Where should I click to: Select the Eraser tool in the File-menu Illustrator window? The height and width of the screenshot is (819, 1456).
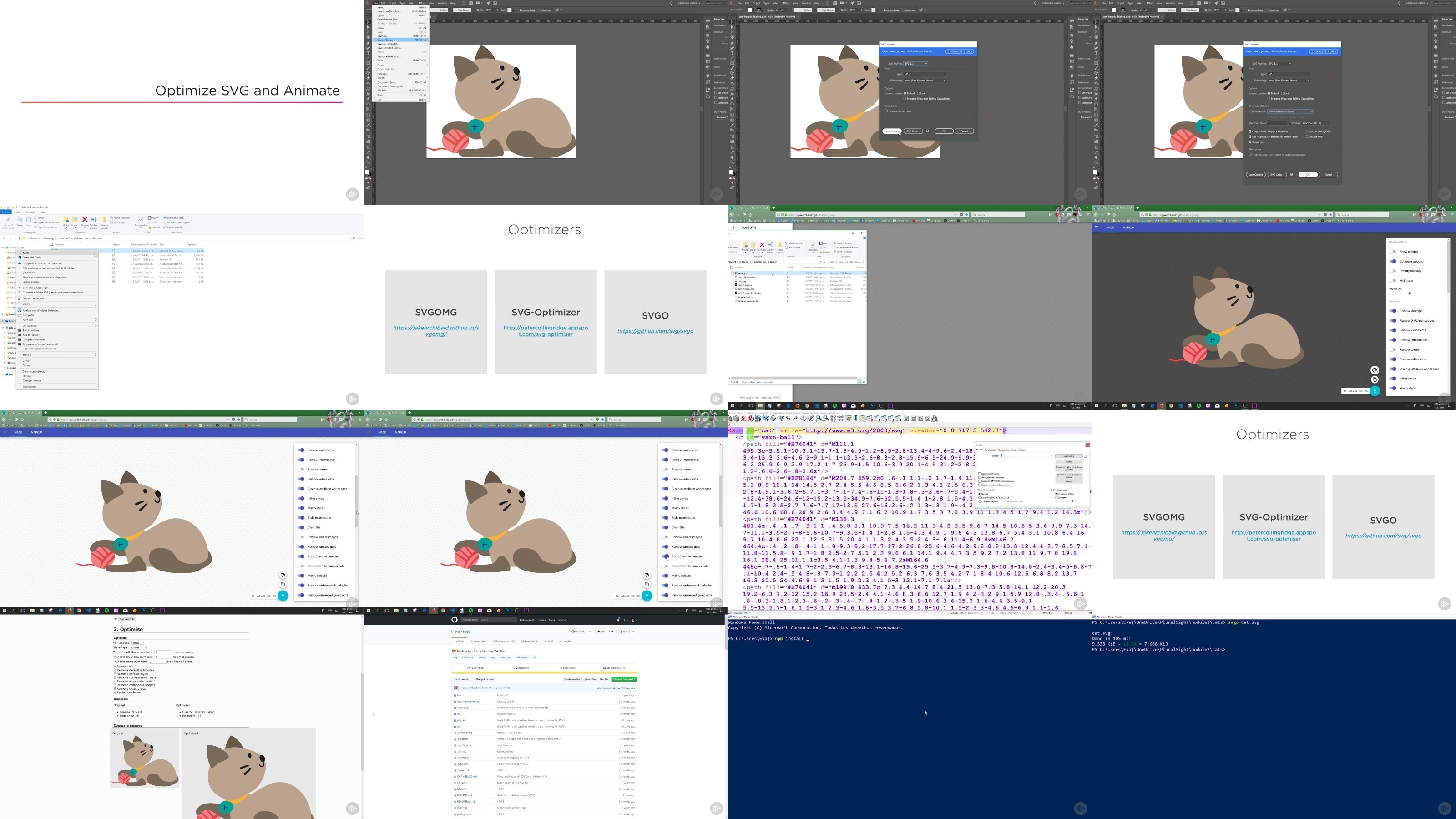coord(368,79)
